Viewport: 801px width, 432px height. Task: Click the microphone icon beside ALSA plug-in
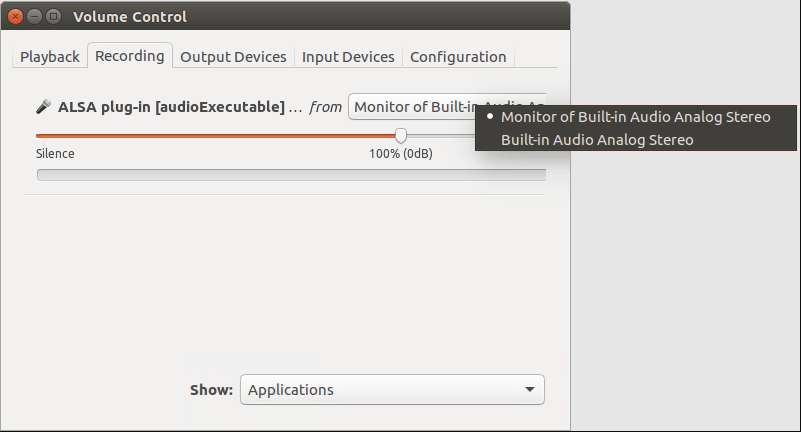point(44,107)
